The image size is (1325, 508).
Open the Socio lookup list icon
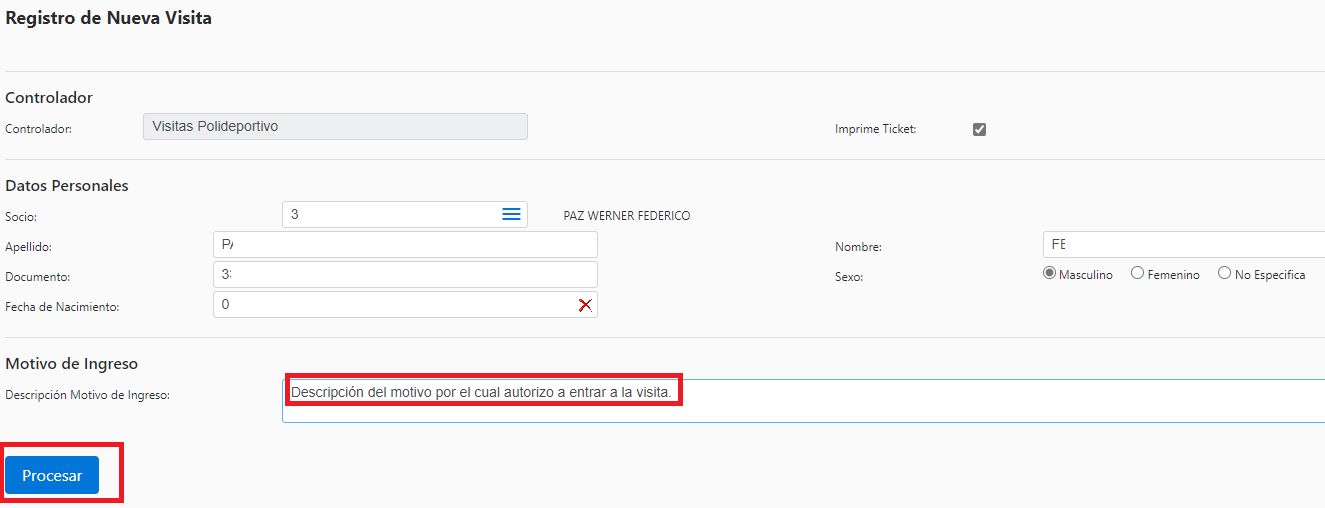511,214
